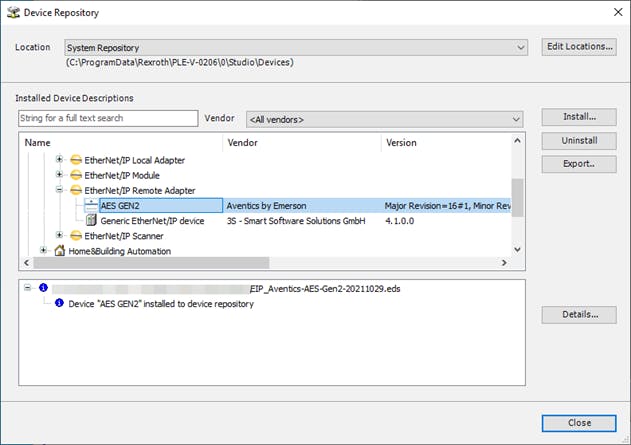Click the EtherNet/IP Scanner folder icon

75,236
